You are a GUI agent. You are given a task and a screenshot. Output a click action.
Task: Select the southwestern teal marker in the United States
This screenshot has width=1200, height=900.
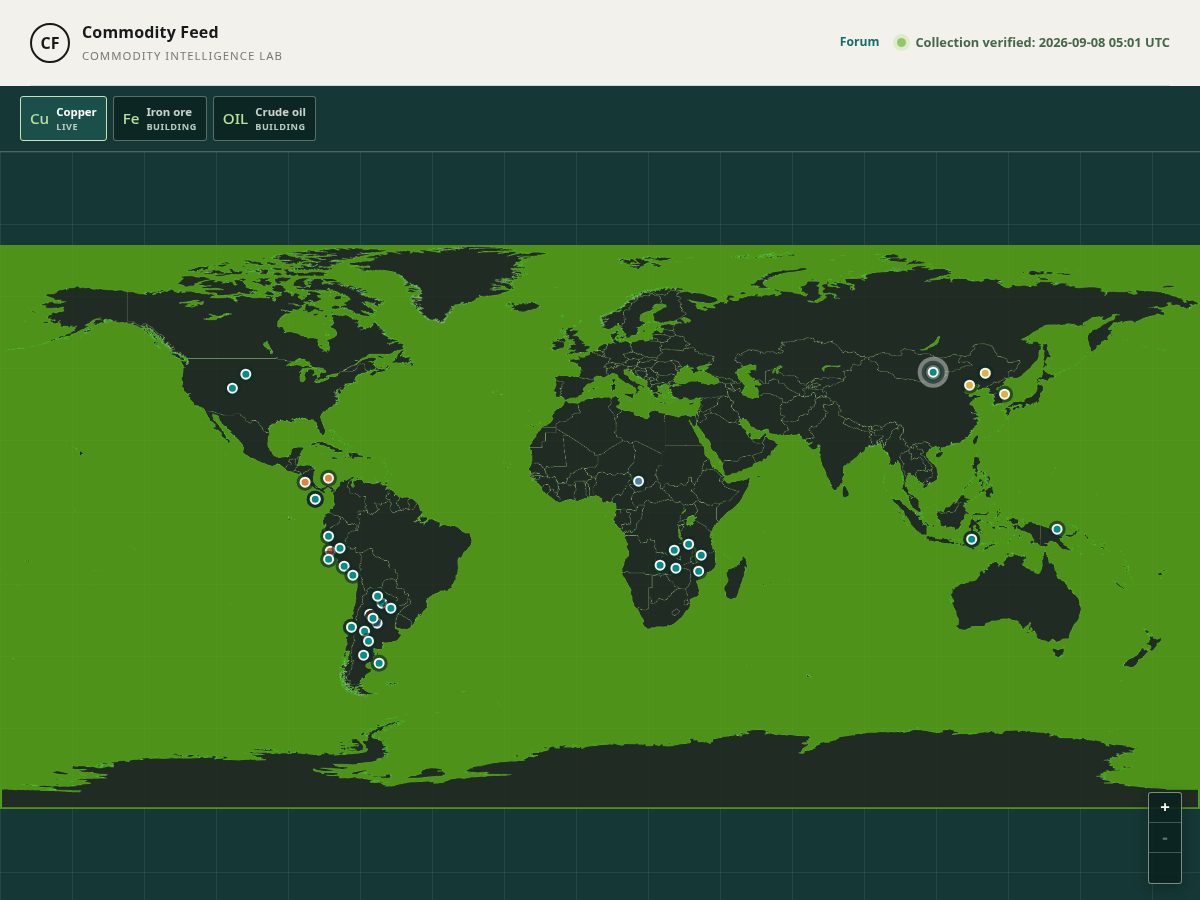tap(232, 388)
